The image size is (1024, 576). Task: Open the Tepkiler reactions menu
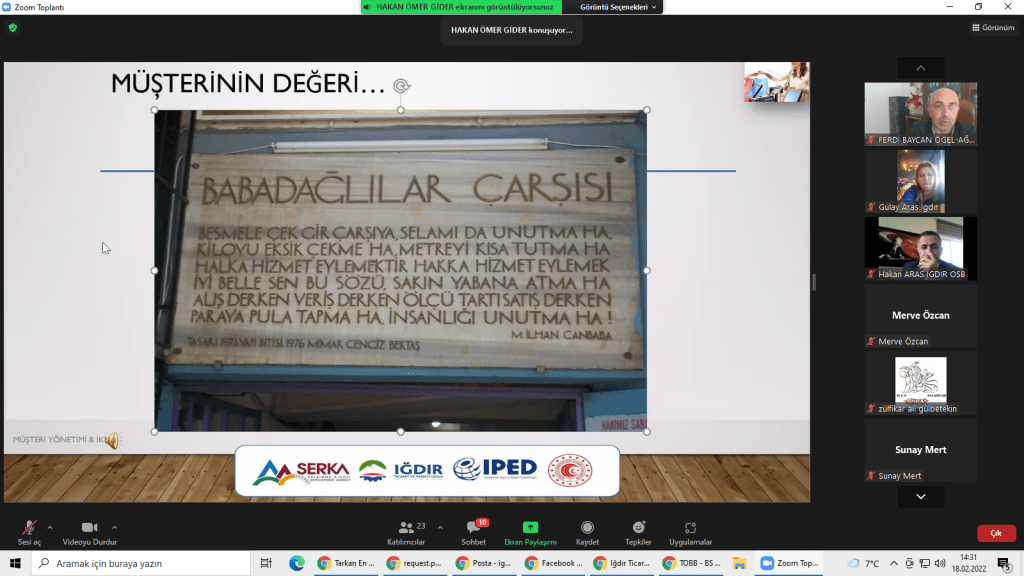(x=638, y=532)
